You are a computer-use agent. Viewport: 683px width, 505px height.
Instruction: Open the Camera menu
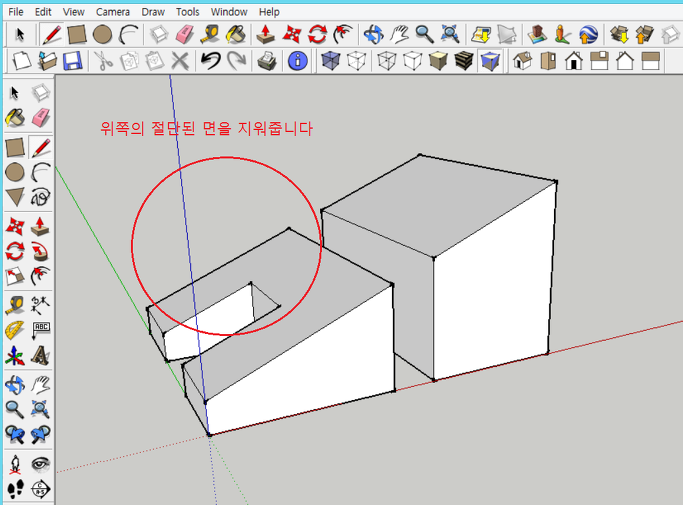[x=113, y=12]
